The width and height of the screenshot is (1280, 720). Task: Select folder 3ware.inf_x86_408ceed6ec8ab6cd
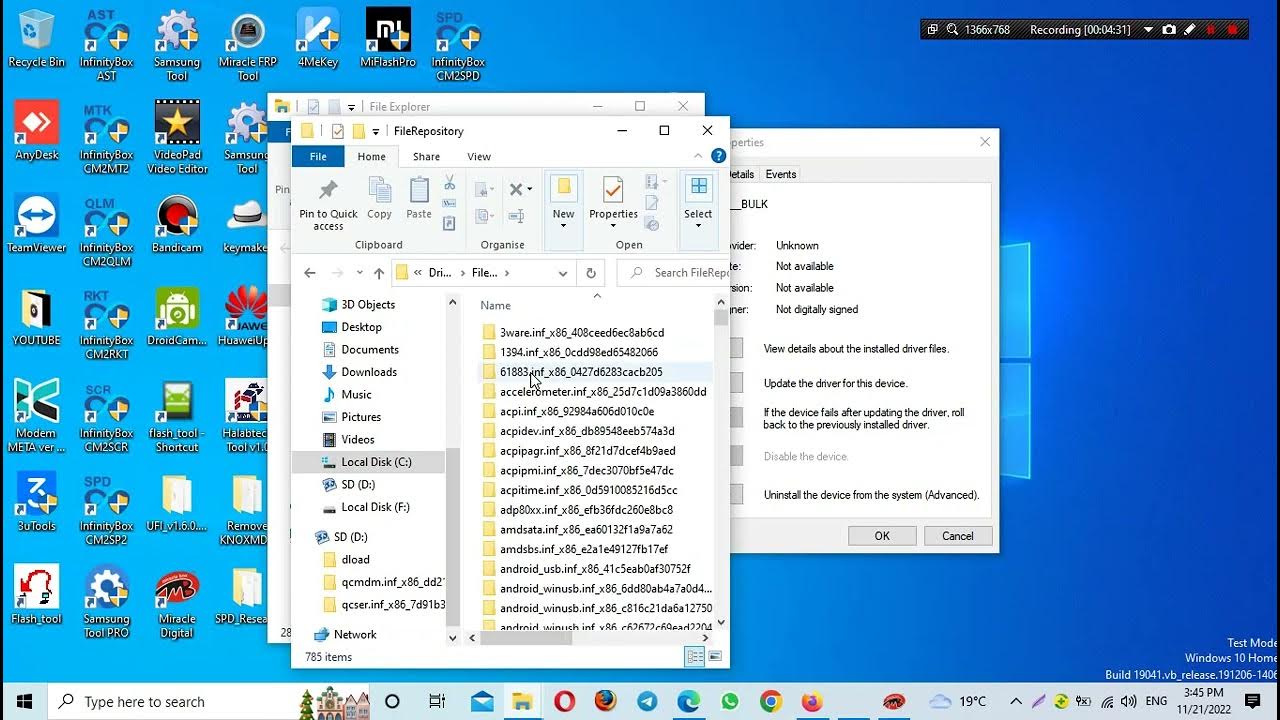(x=582, y=332)
